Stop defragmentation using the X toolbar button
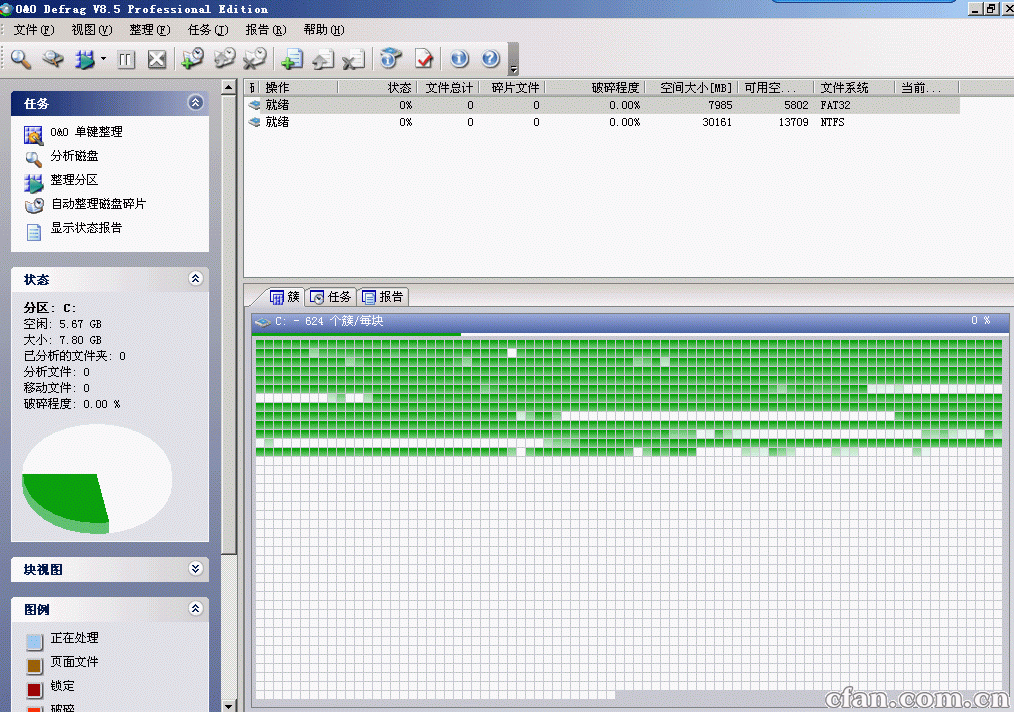 (x=157, y=60)
